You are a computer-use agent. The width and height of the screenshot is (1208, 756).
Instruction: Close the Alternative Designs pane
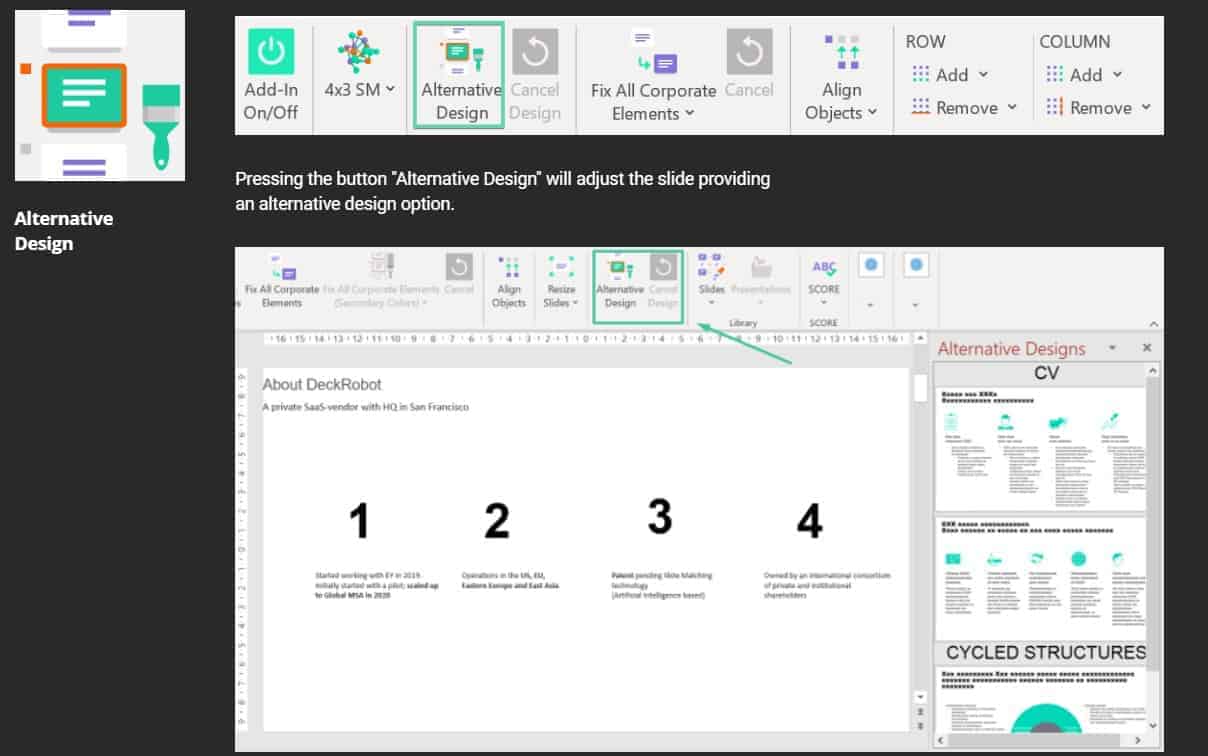[1147, 348]
